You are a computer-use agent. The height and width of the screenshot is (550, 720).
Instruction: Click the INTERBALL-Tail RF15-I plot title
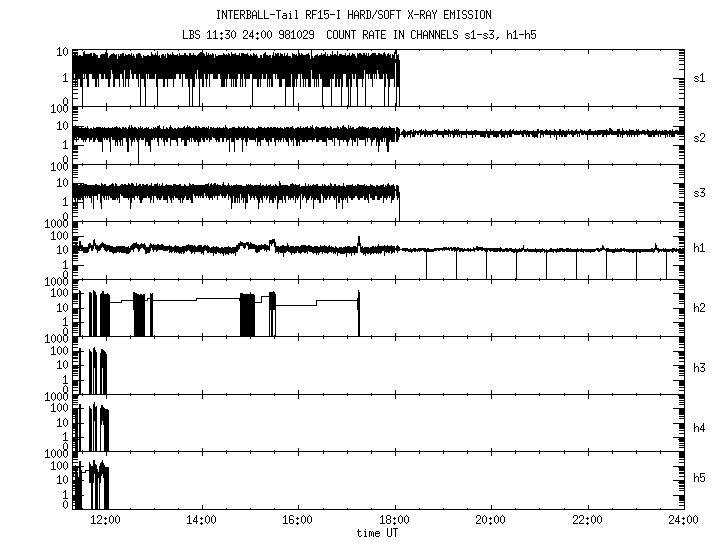click(x=354, y=15)
